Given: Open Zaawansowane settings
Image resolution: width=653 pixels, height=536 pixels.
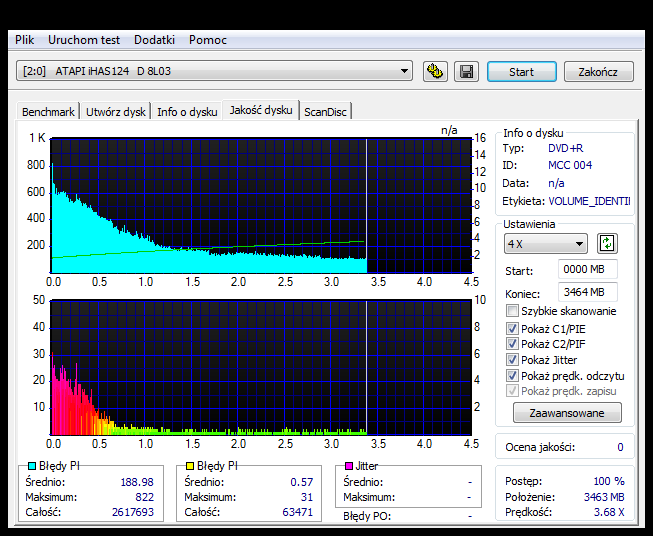Looking at the screenshot, I should [x=567, y=413].
